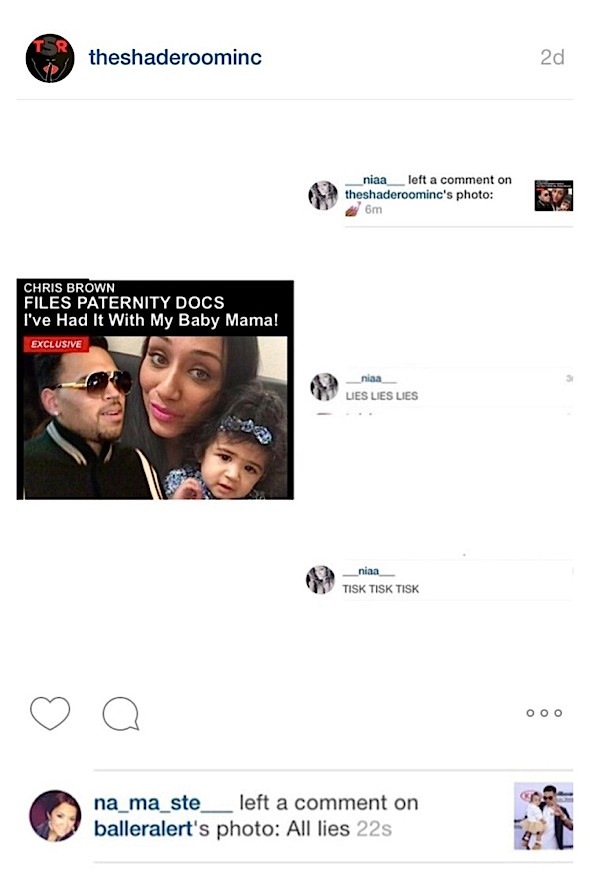Screen dimensions: 590x885
Task: Click the red EXCLUSIVE badge
Action: tap(56, 344)
